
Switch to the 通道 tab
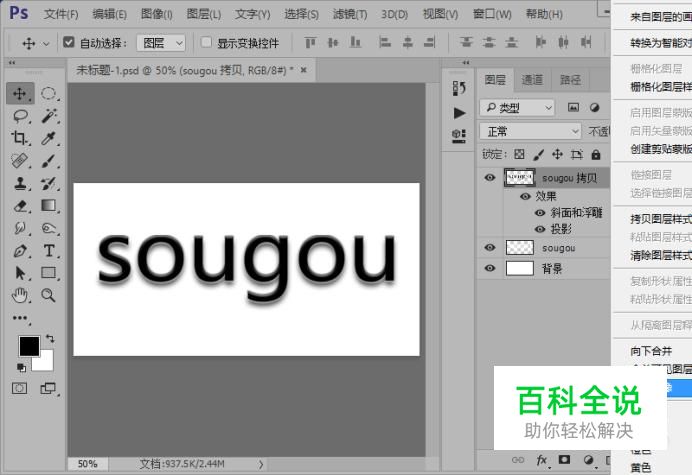point(532,80)
